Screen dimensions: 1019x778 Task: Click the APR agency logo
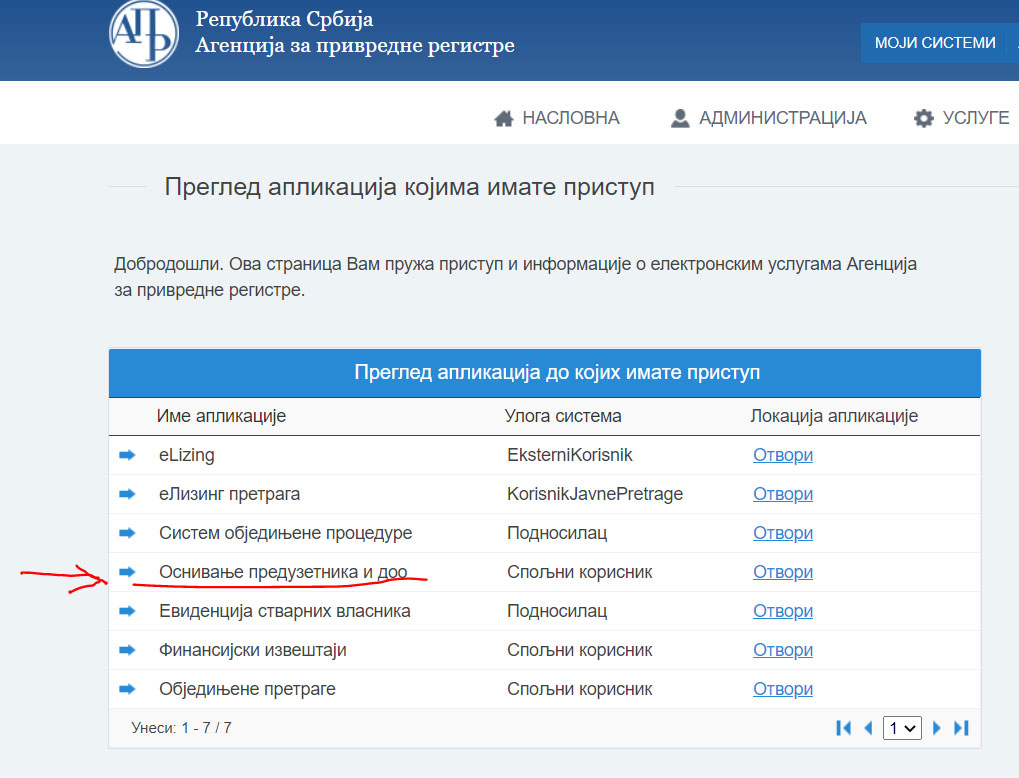coord(144,33)
